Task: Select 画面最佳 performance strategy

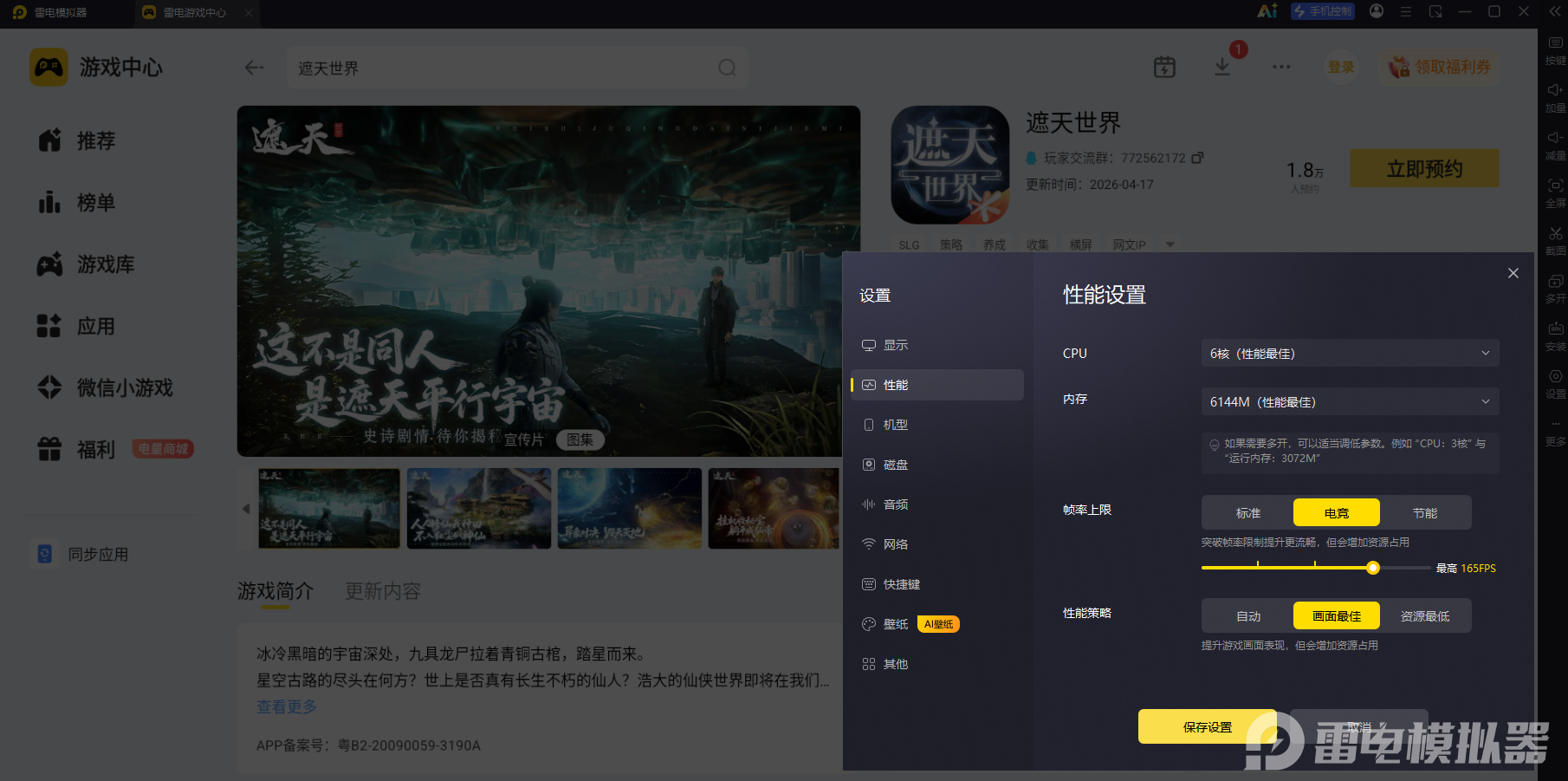Action: coord(1337,615)
